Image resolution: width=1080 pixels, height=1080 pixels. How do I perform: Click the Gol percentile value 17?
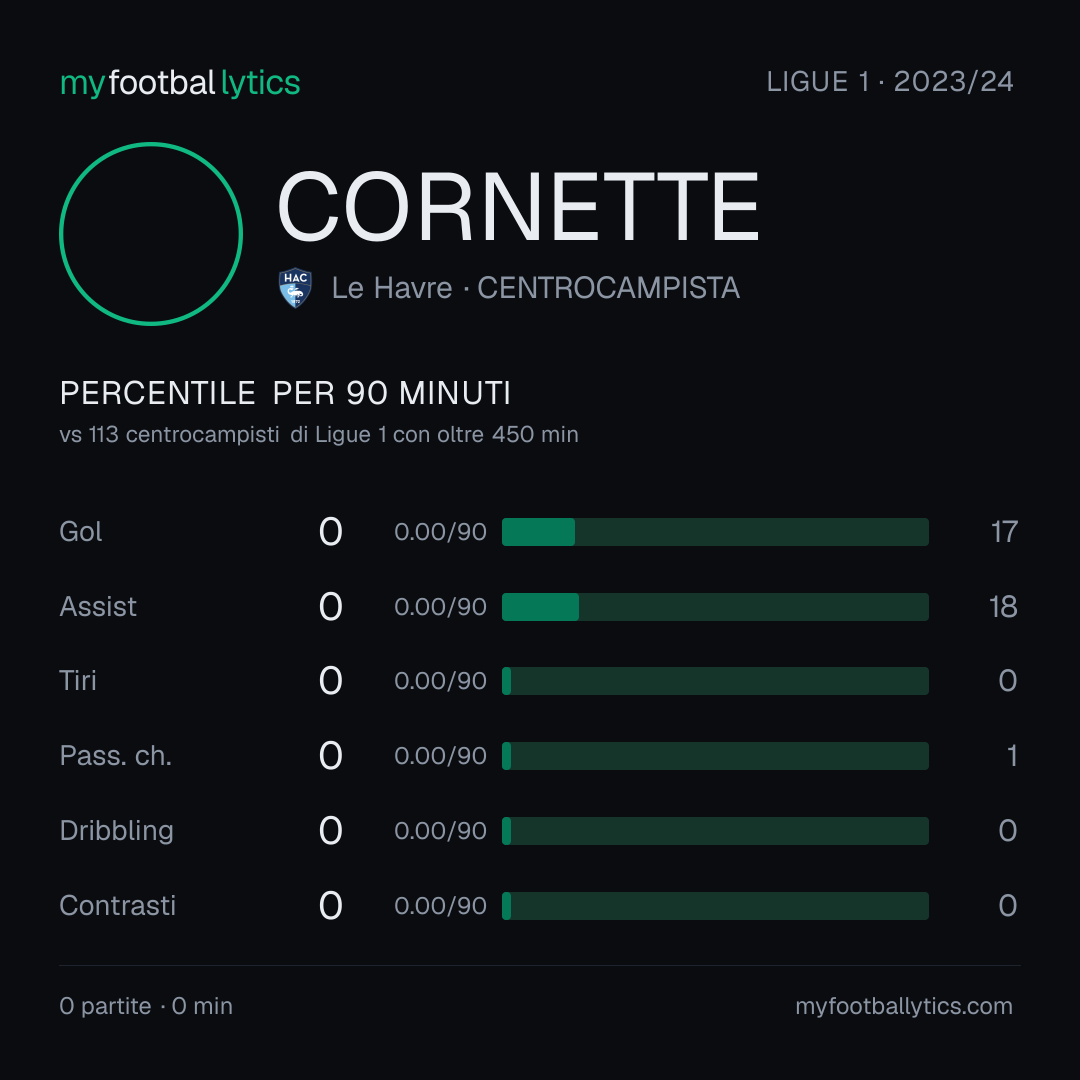[x=1004, y=532]
